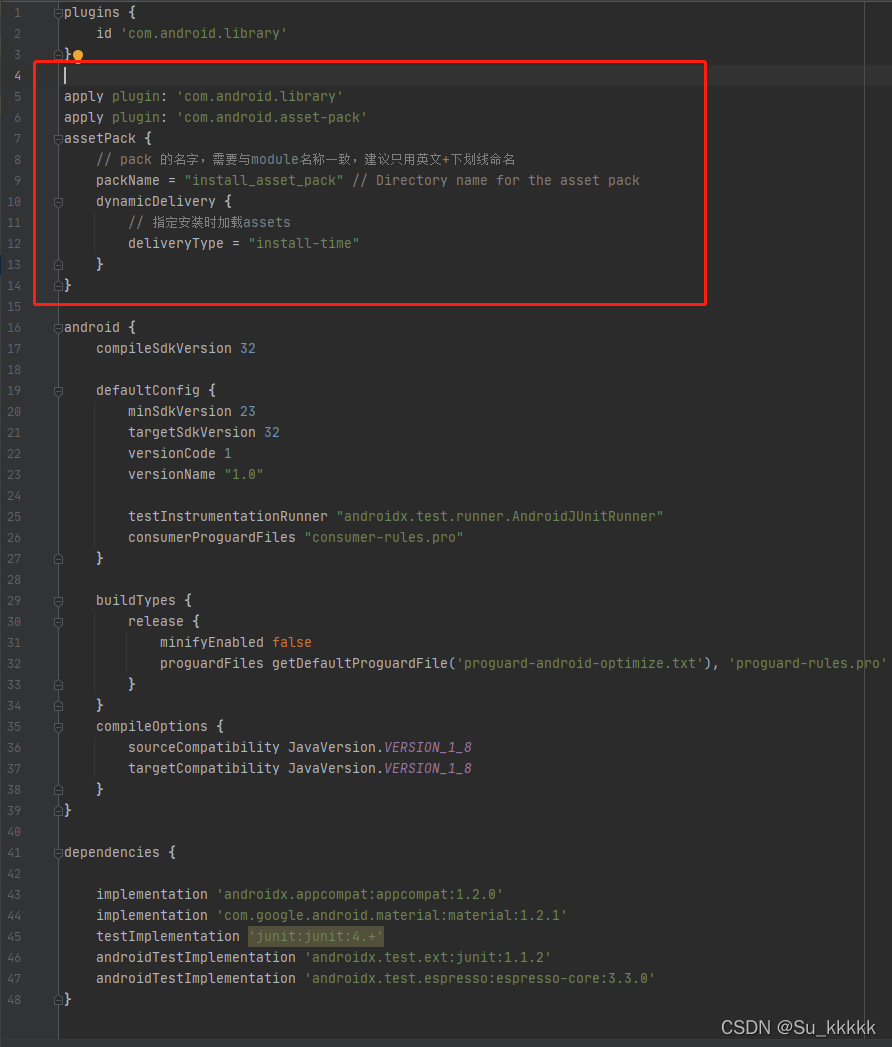Collapse the android block fold marker
The height and width of the screenshot is (1047, 892).
[x=59, y=328]
